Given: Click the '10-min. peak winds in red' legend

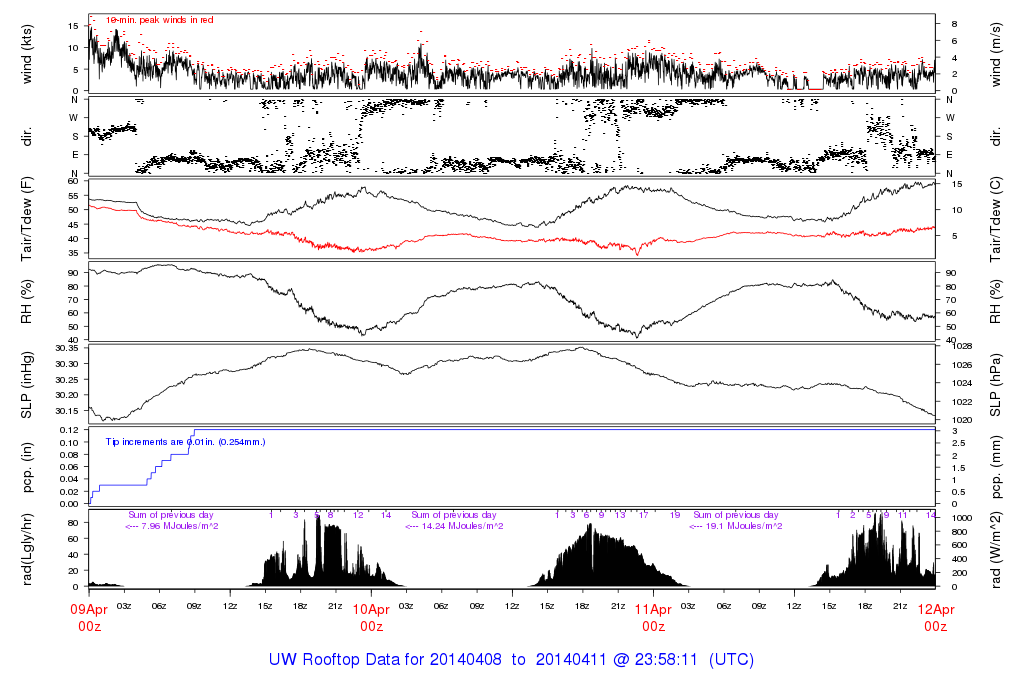Looking at the screenshot, I should (159, 20).
